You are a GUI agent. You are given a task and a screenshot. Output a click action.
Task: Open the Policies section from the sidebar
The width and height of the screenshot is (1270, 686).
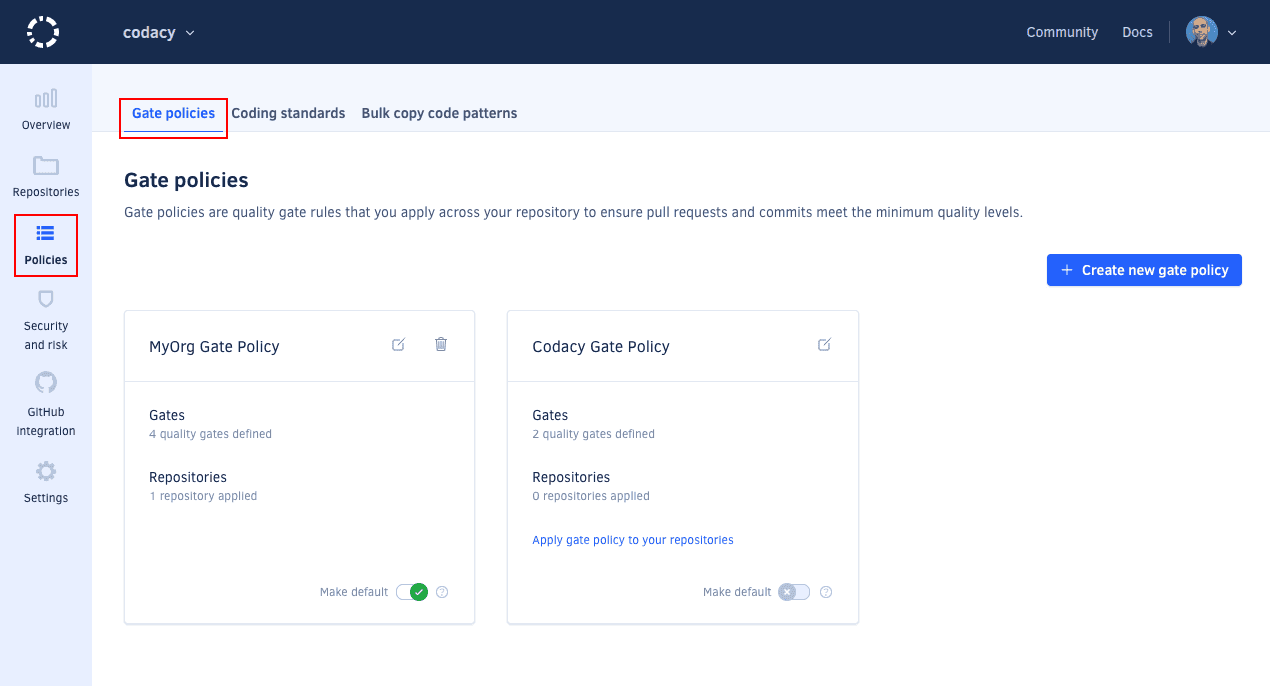[45, 244]
